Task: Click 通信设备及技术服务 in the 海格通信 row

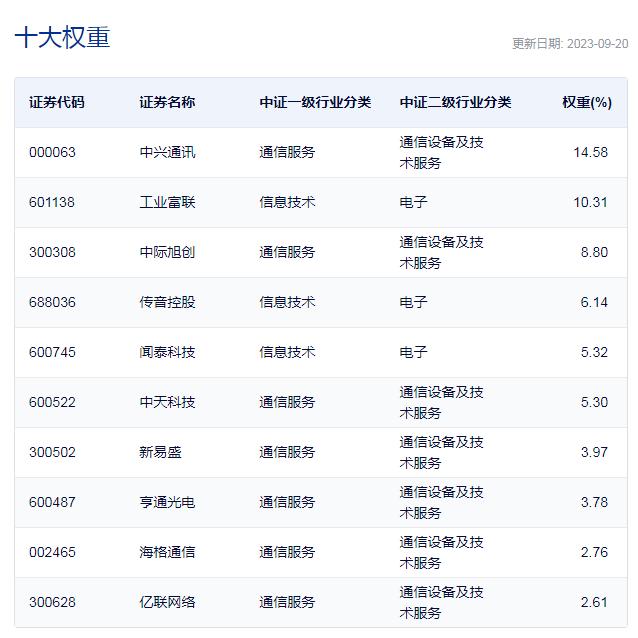Action: pos(441,553)
